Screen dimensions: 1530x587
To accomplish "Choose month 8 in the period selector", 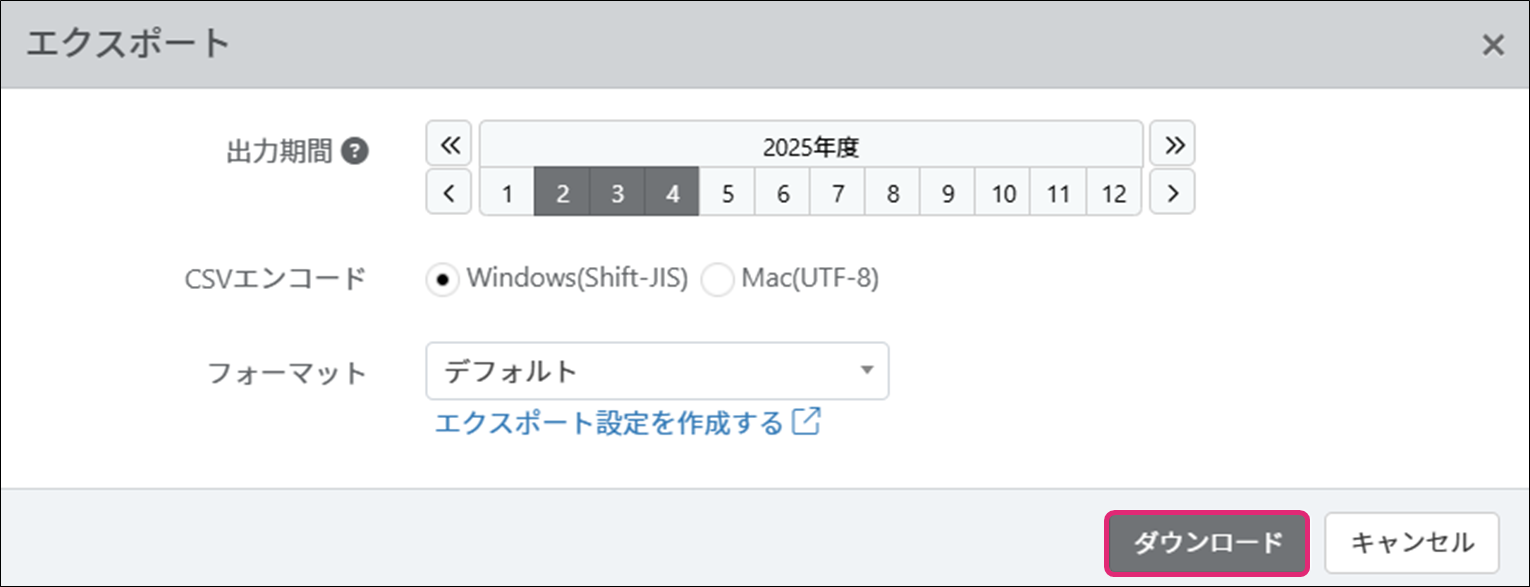I will [x=893, y=194].
